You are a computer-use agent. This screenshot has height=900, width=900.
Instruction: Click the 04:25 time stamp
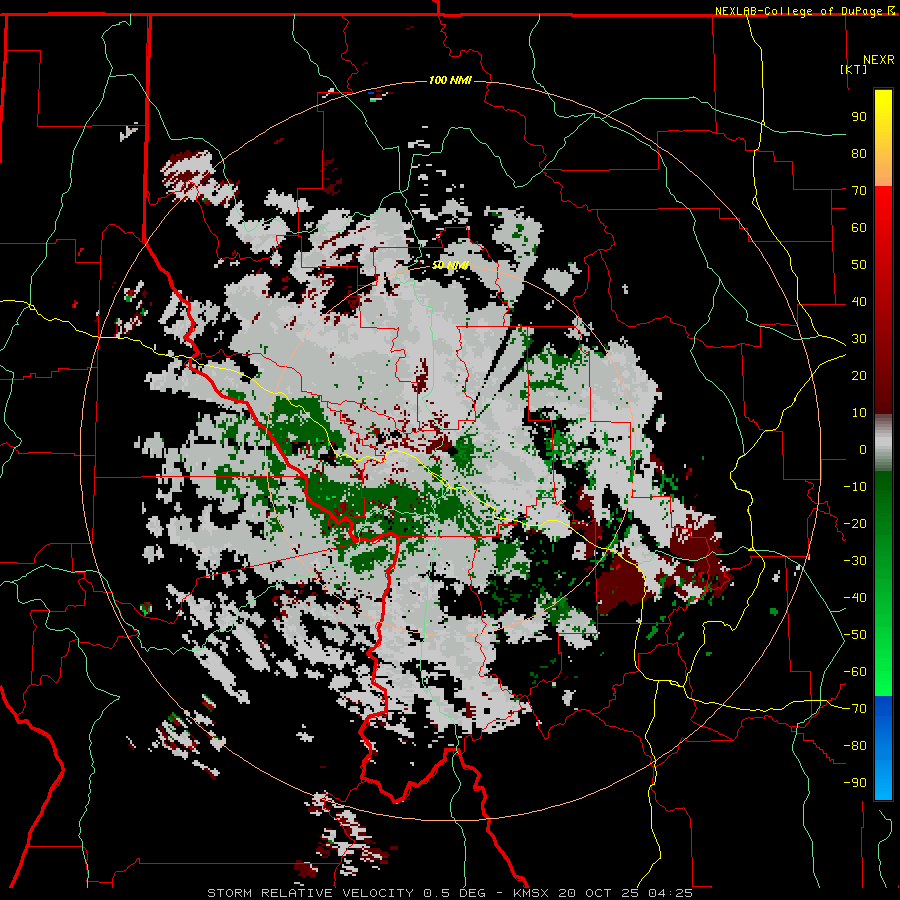[x=670, y=893]
